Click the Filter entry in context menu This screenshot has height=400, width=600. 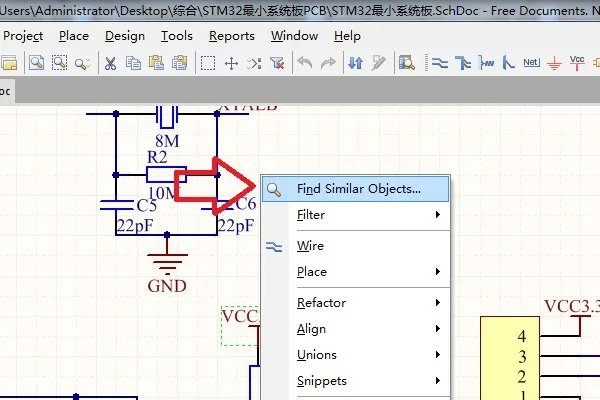[355, 215]
